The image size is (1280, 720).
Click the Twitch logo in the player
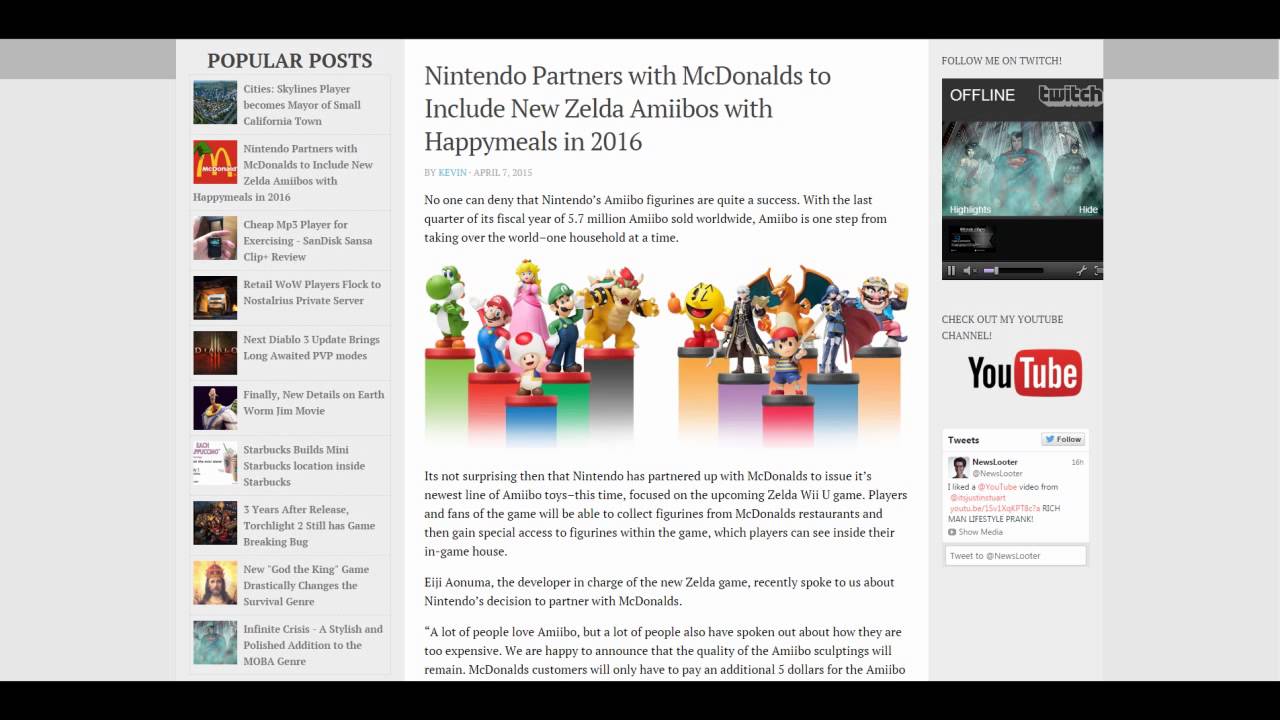[x=1070, y=95]
